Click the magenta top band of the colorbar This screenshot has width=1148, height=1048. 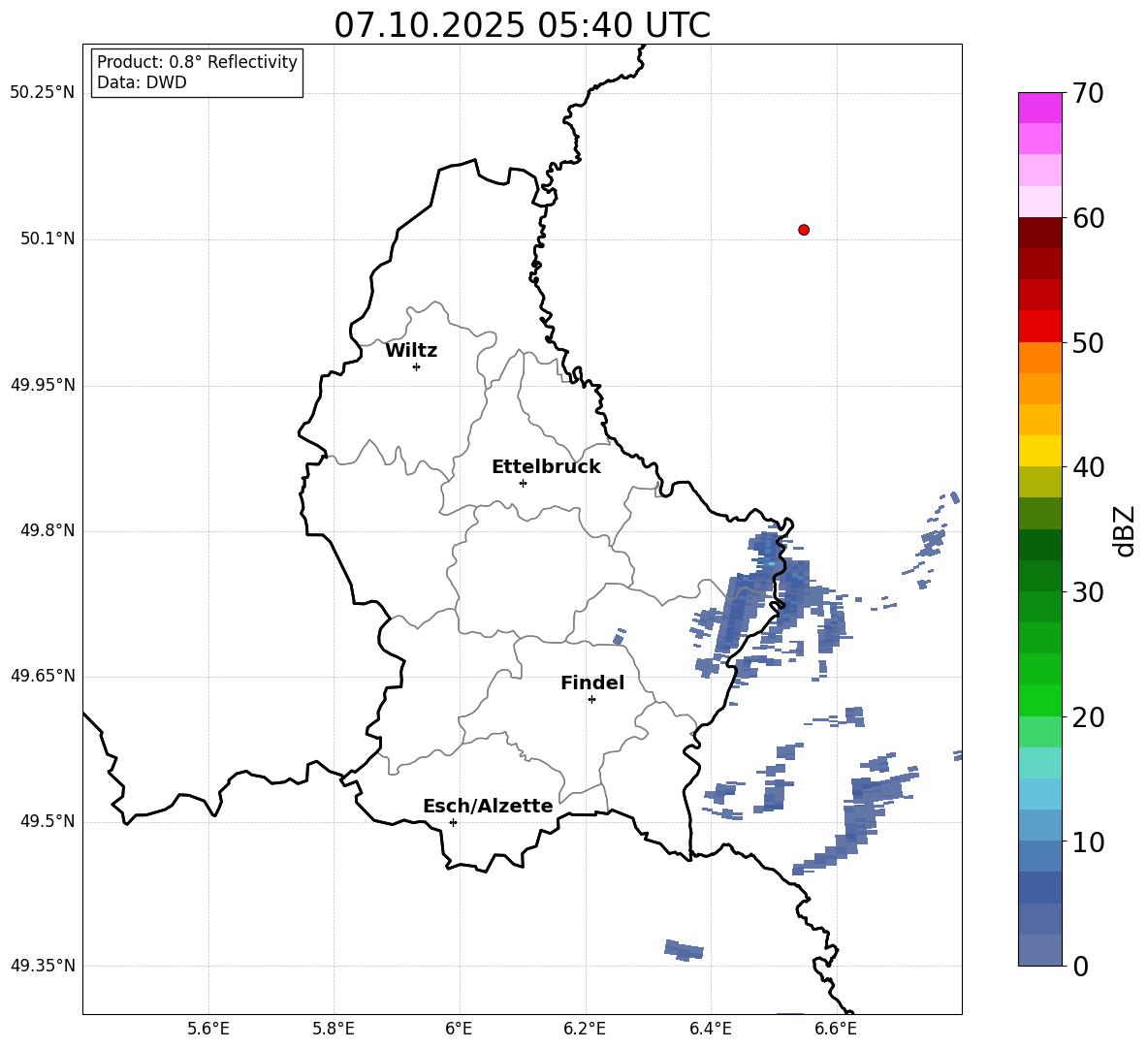pos(1039,109)
